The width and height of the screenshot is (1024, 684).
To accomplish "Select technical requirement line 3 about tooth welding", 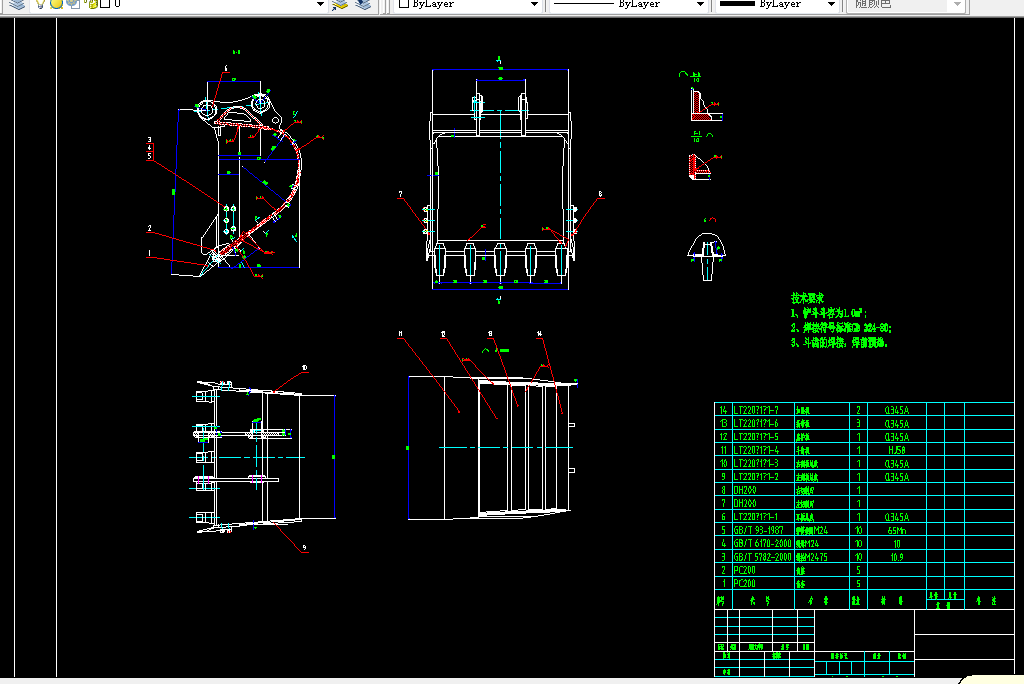I will point(839,342).
